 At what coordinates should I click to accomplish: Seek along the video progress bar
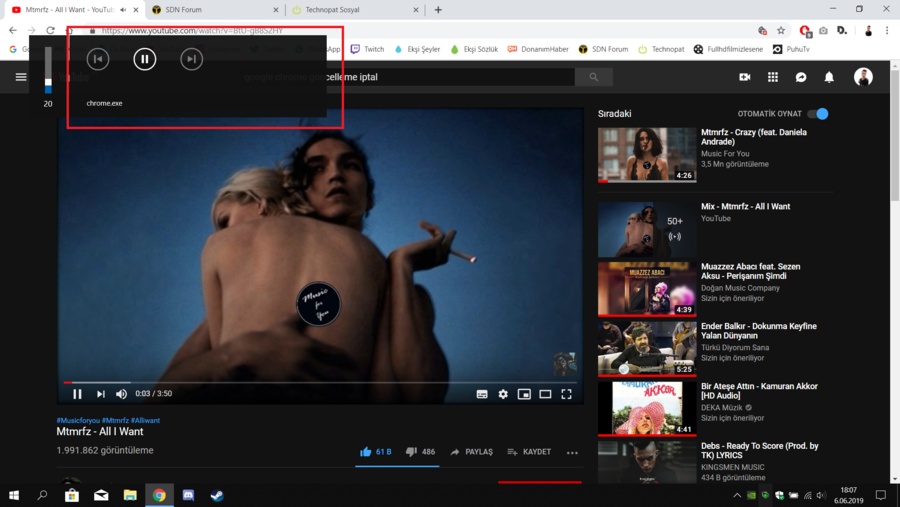pos(320,382)
